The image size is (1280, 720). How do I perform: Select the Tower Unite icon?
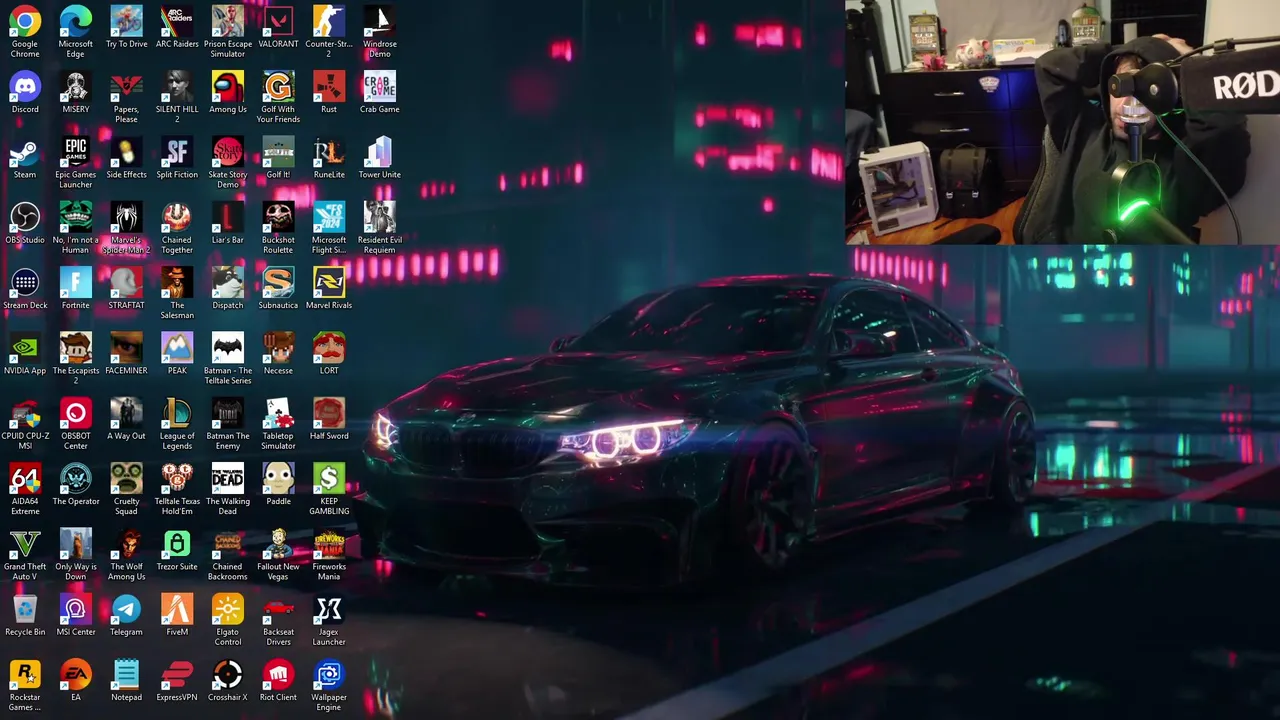tap(380, 152)
